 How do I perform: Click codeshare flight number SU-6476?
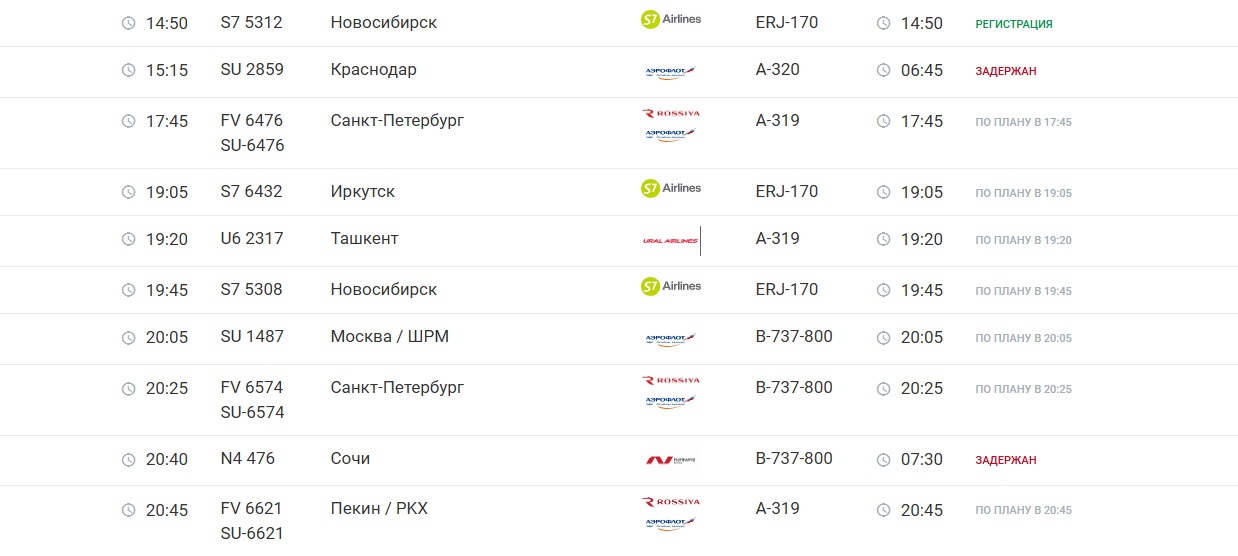tap(252, 146)
